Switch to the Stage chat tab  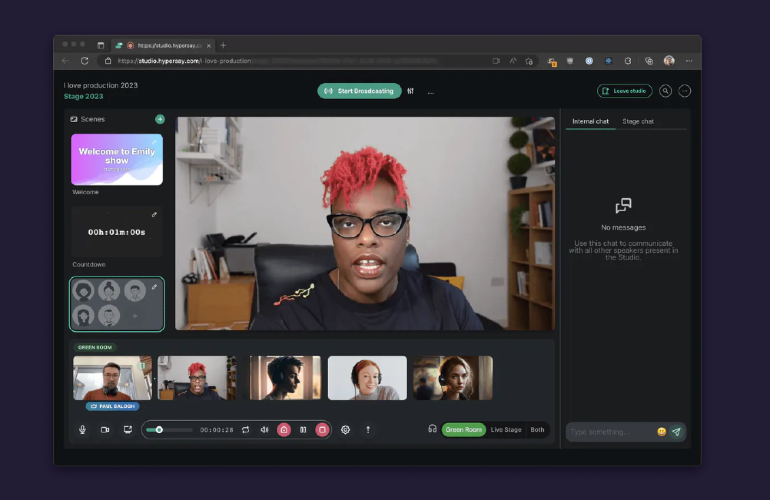(x=638, y=121)
